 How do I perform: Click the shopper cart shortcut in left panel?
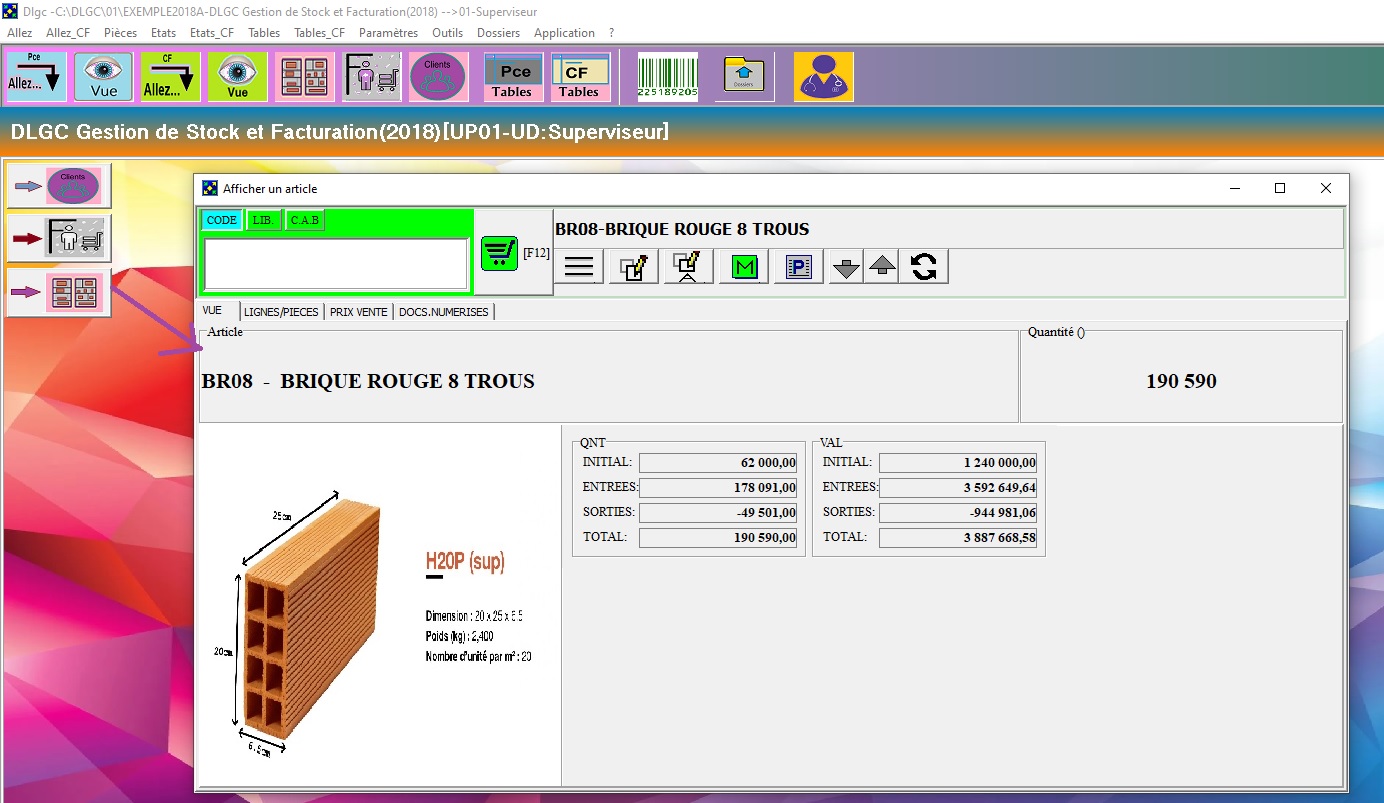(x=59, y=239)
